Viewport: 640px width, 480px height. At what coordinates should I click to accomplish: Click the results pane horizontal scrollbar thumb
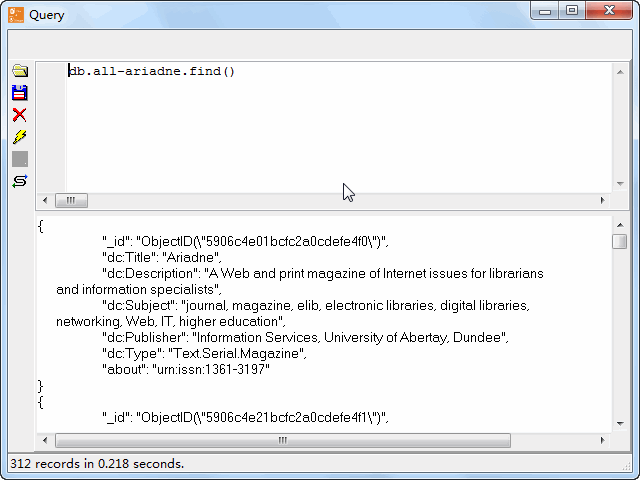[x=282, y=440]
